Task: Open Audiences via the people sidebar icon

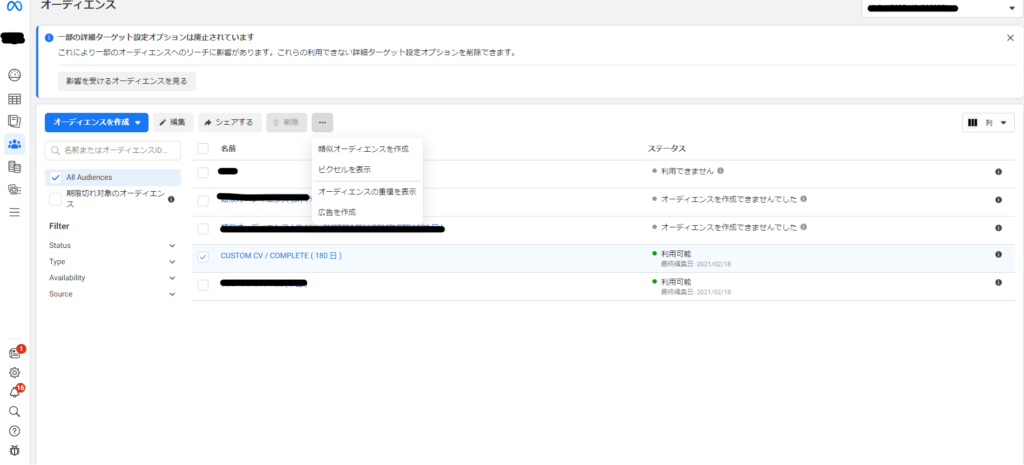Action: pyautogui.click(x=14, y=144)
